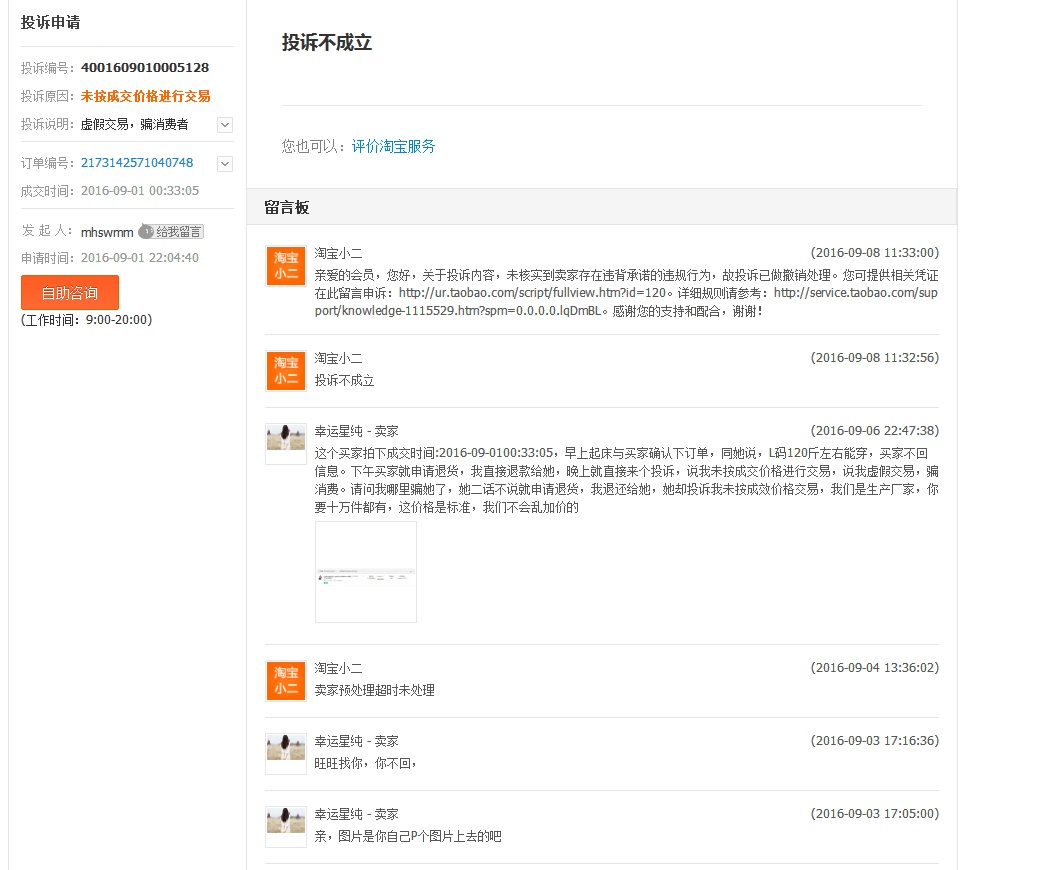The height and width of the screenshot is (870, 1041).
Task: Open order number 2173142571040748 link
Action: tap(137, 163)
